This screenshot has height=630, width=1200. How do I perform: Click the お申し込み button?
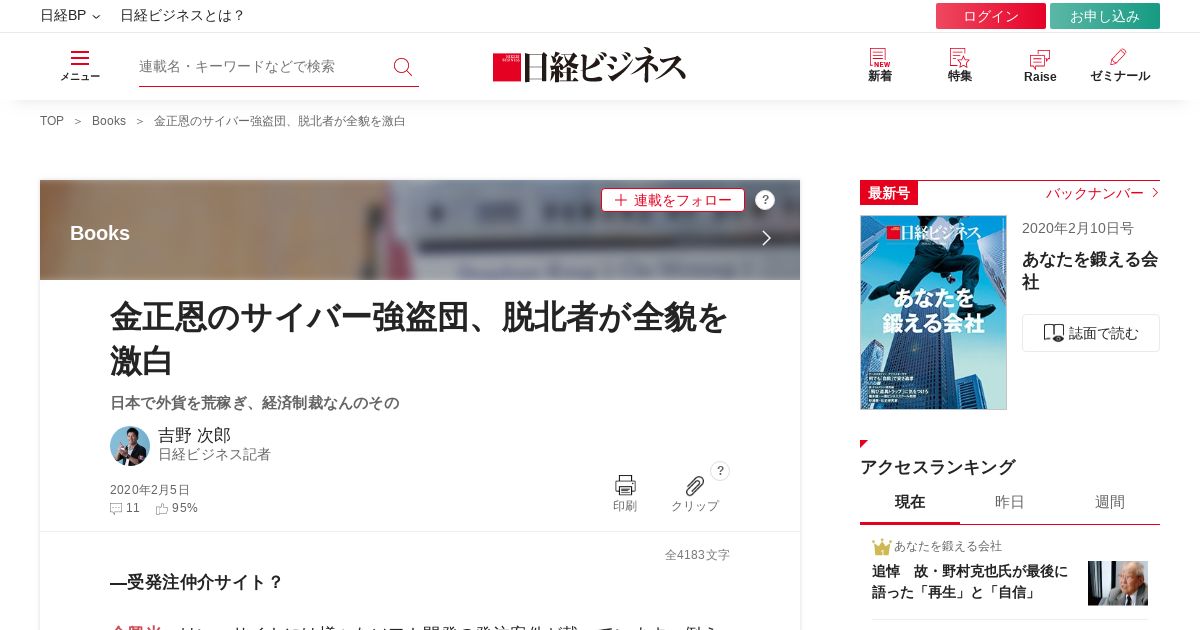[1105, 16]
